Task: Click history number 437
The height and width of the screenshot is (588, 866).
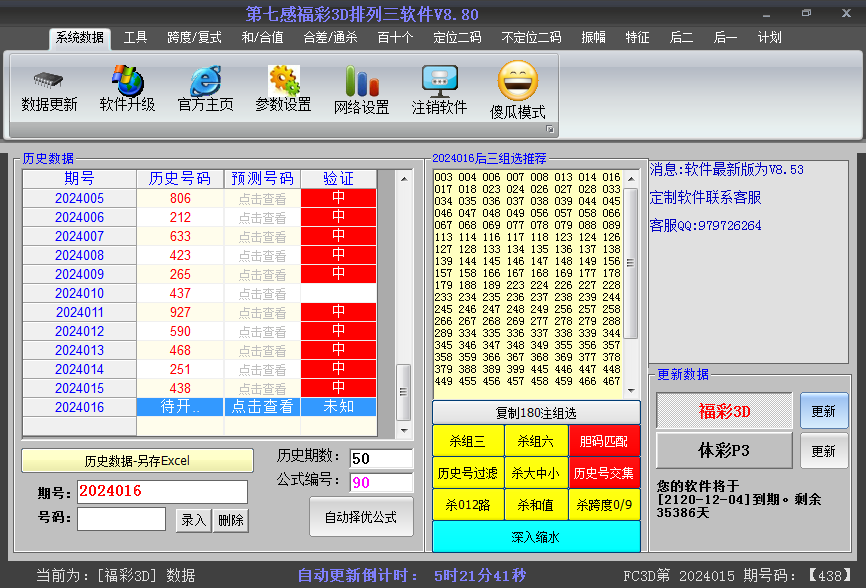Action: coord(180,293)
